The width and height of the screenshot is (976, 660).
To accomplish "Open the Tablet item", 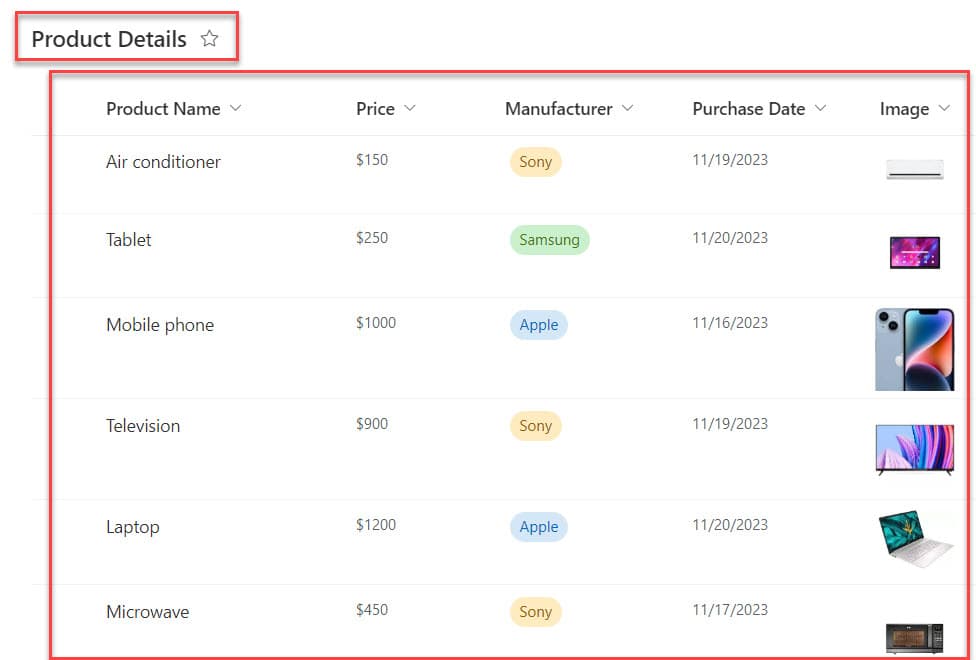I will [x=128, y=240].
